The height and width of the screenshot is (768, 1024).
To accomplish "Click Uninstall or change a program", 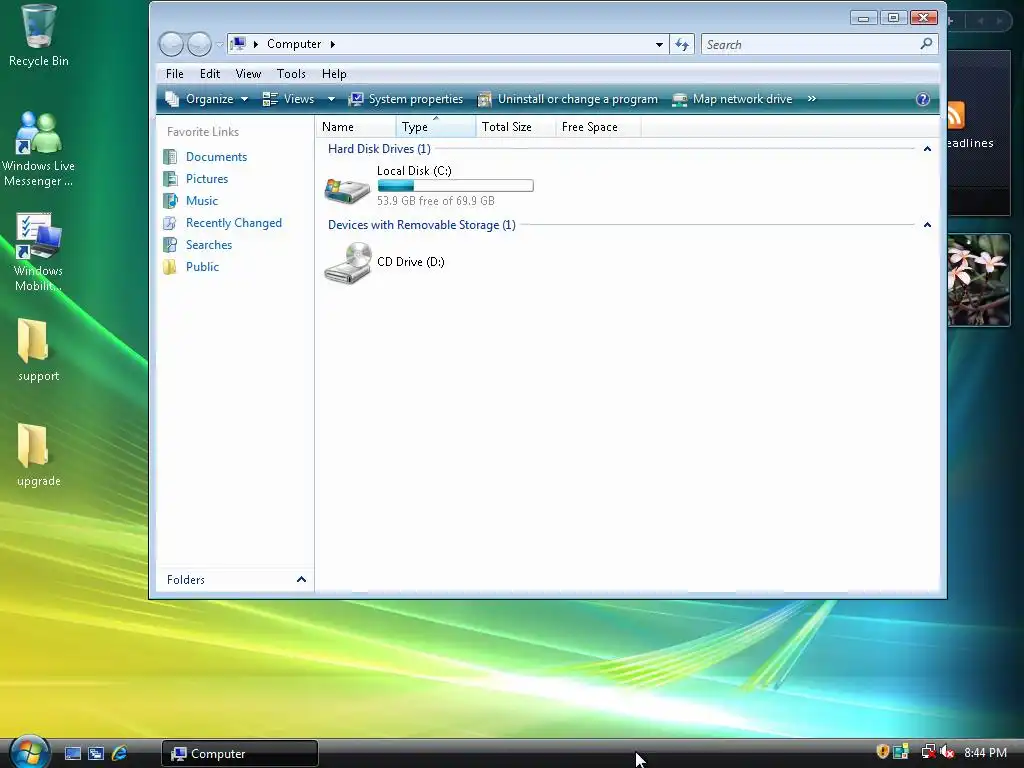I will pos(568,99).
